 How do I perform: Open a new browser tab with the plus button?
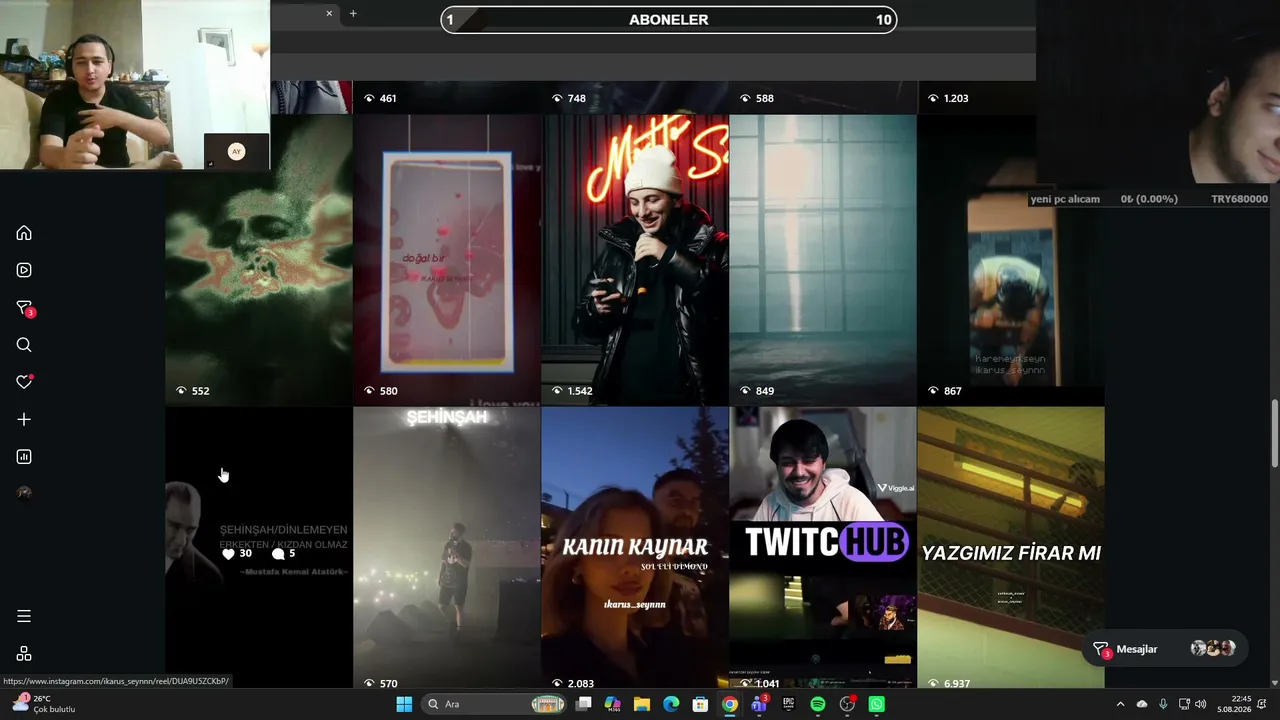coord(353,13)
